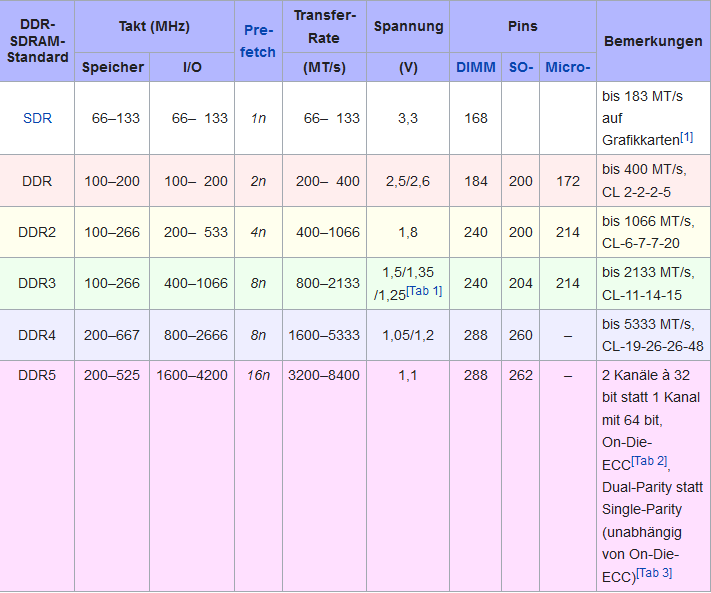This screenshot has width=711, height=593.
Task: Follow footnote [1] in the SDR remarks
Action: pyautogui.click(x=686, y=135)
